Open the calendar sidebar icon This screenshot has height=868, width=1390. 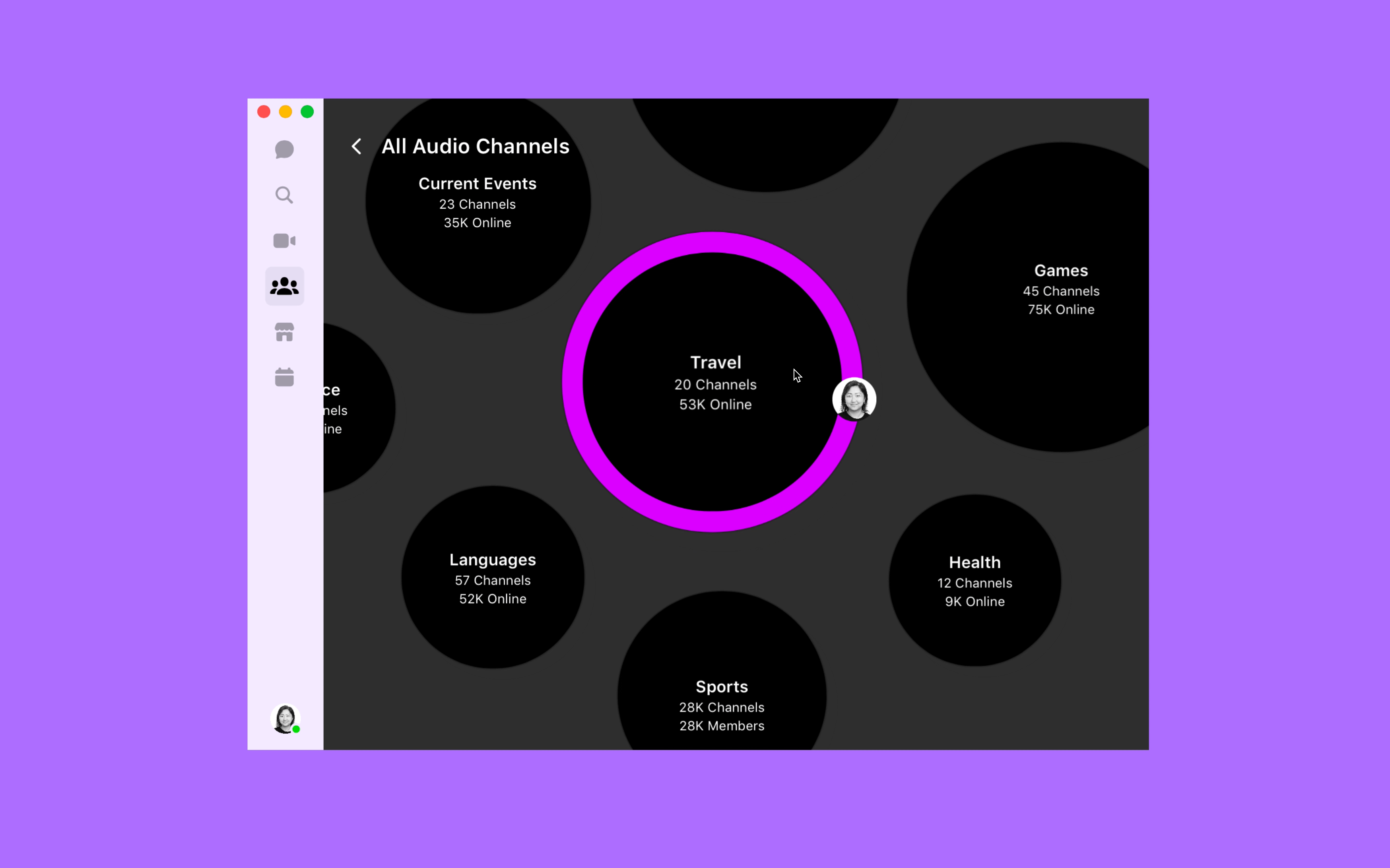pos(284,377)
